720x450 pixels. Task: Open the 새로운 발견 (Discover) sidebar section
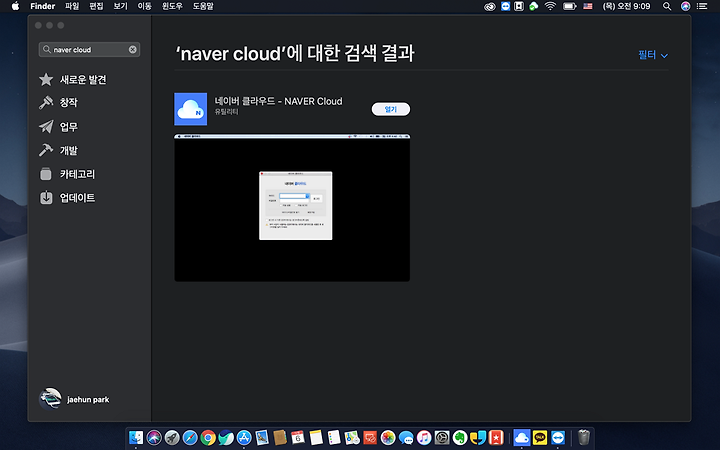point(73,79)
